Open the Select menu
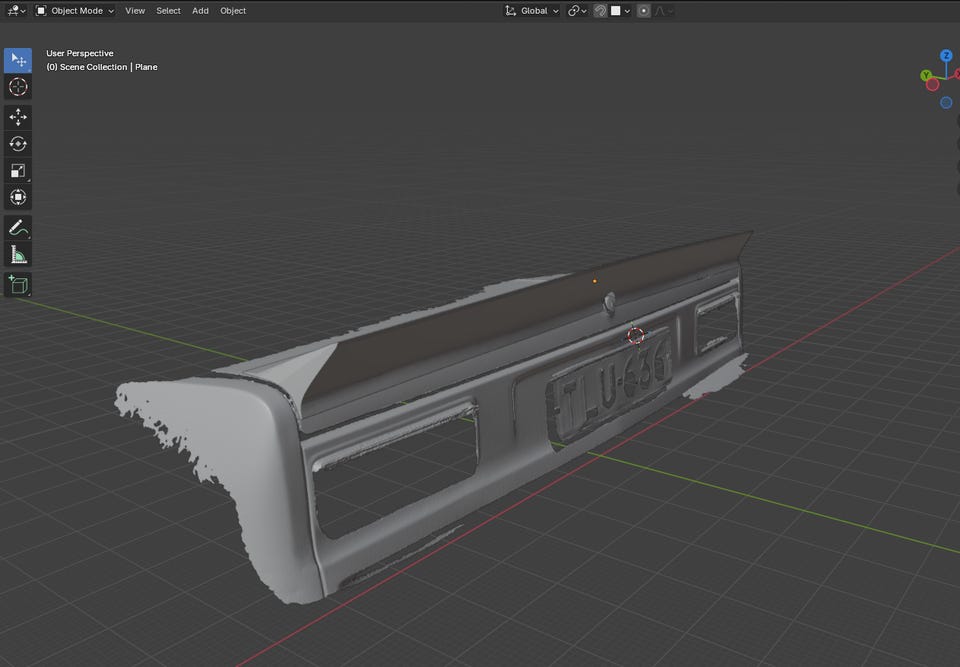960x667 pixels. [168, 10]
